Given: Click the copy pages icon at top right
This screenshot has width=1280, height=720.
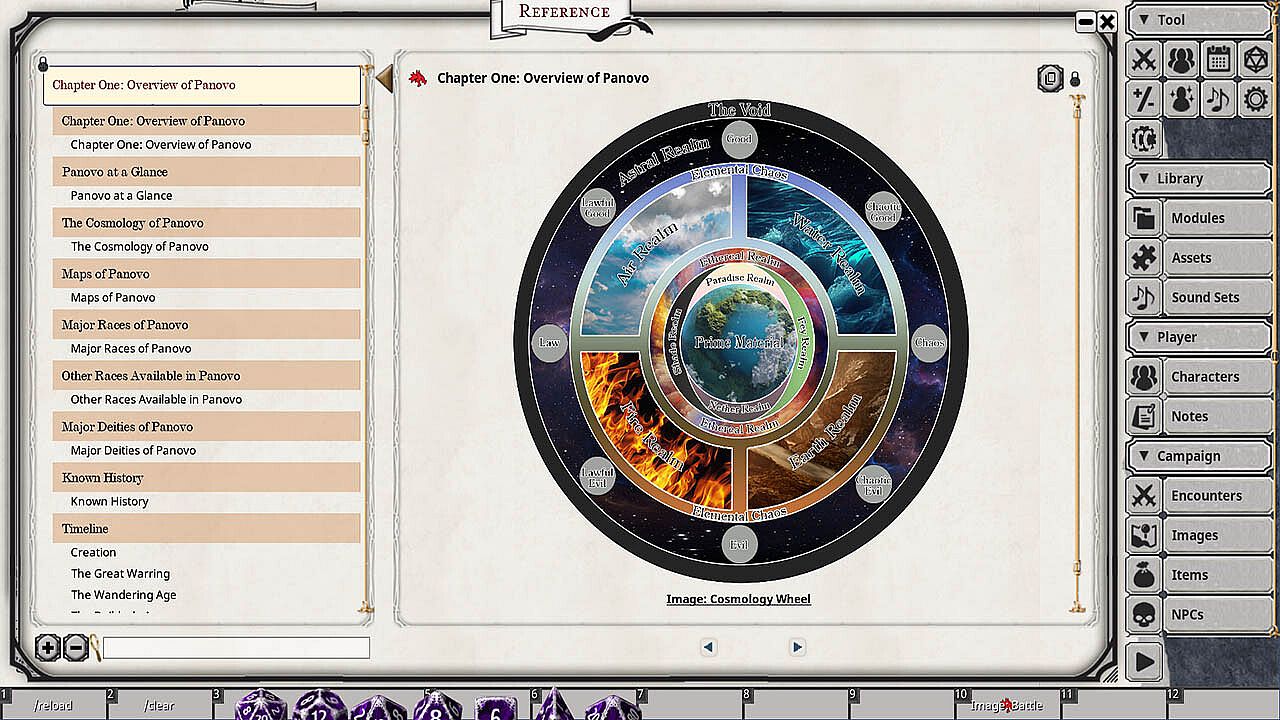Looking at the screenshot, I should [x=1050, y=78].
